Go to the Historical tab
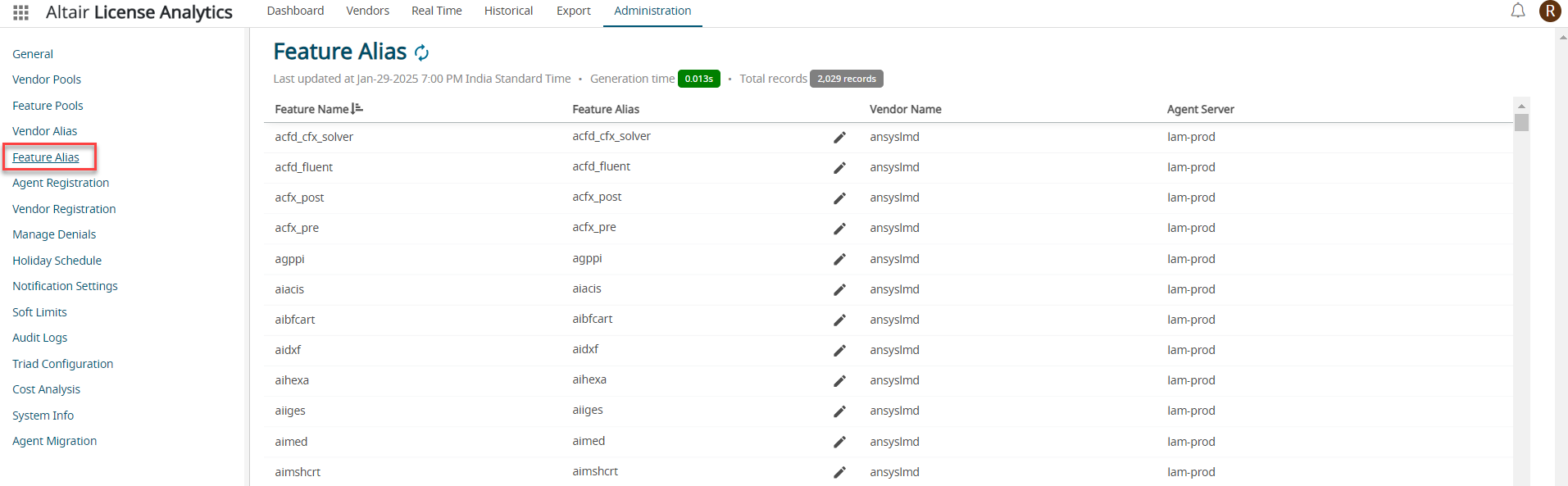 [508, 11]
